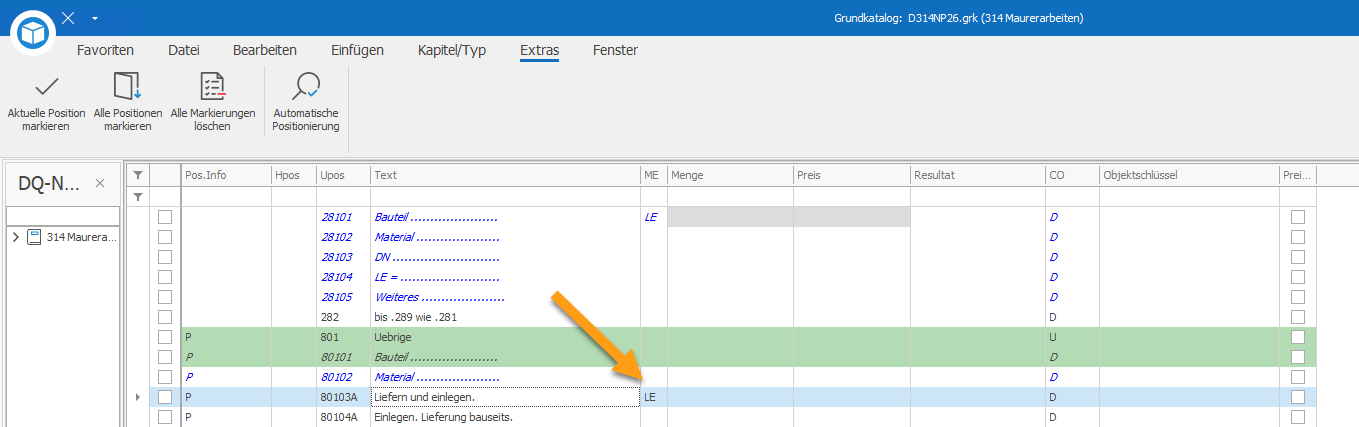Sort by the Hpos column header

294,175
